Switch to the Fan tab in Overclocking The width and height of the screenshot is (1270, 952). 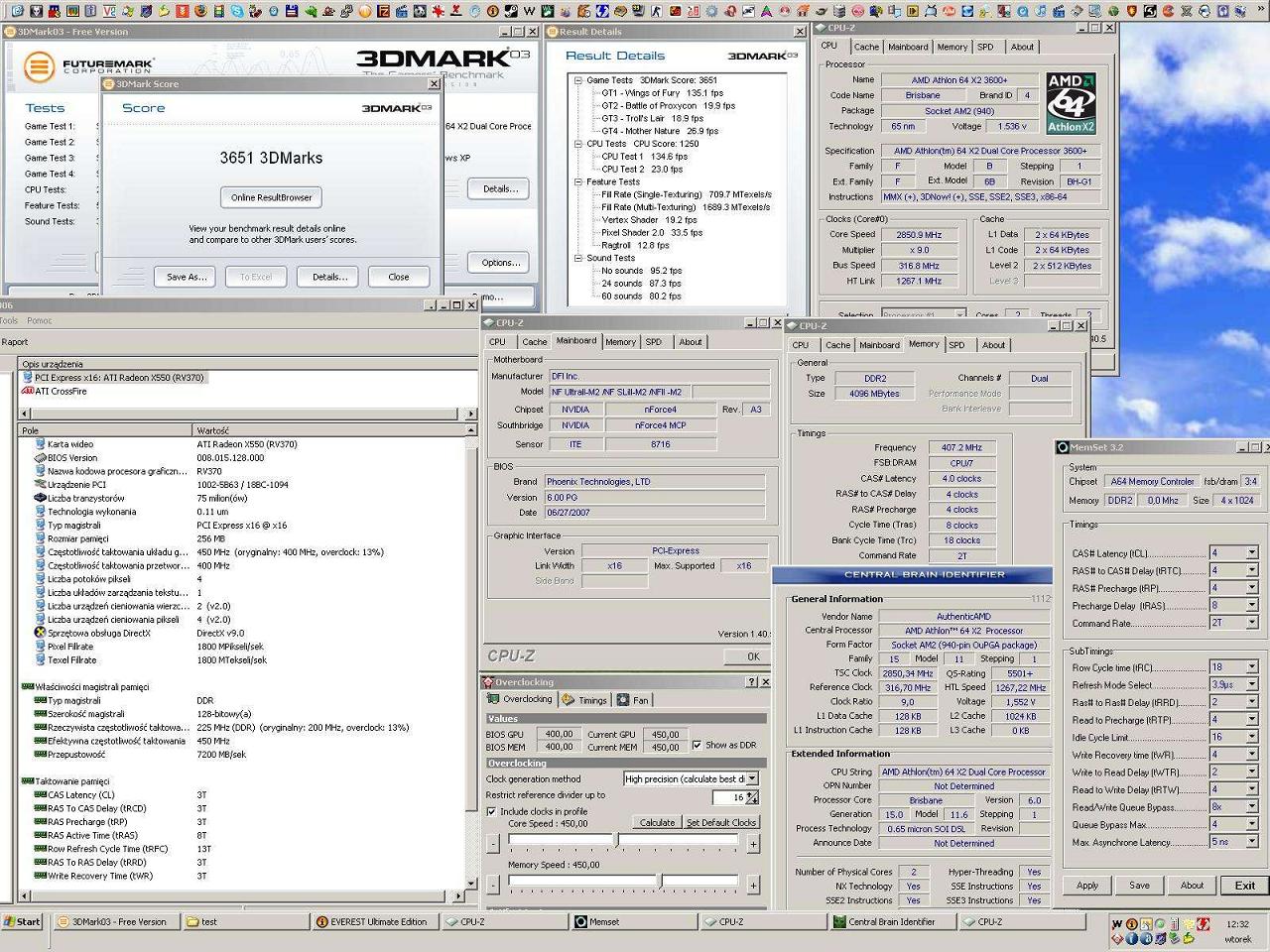click(633, 700)
